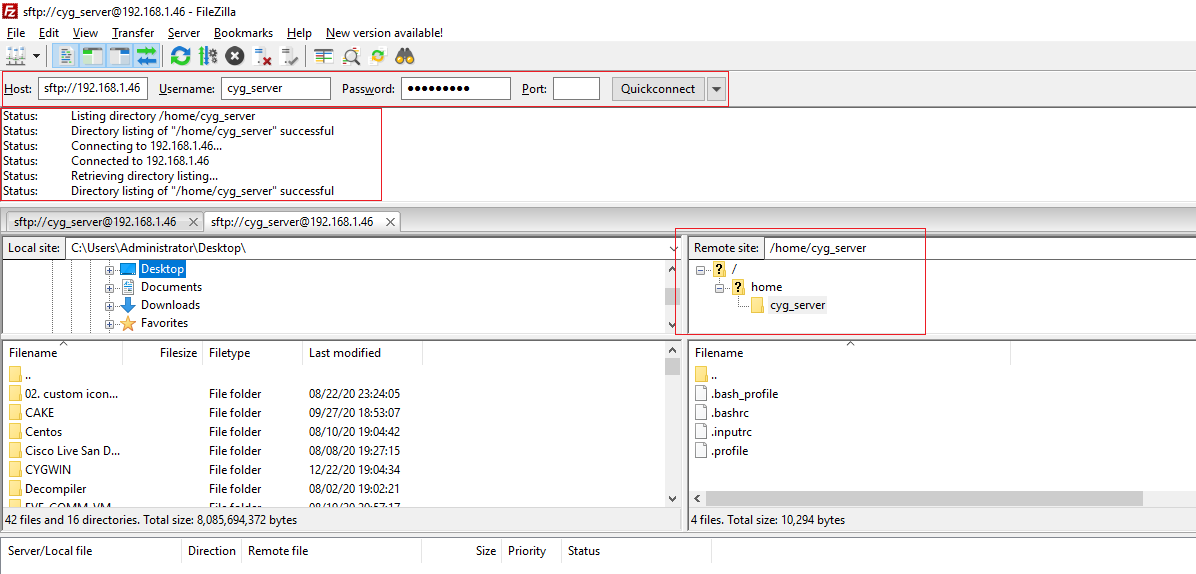The height and width of the screenshot is (574, 1196).
Task: Open the Site Manager icon
Action: coord(15,56)
